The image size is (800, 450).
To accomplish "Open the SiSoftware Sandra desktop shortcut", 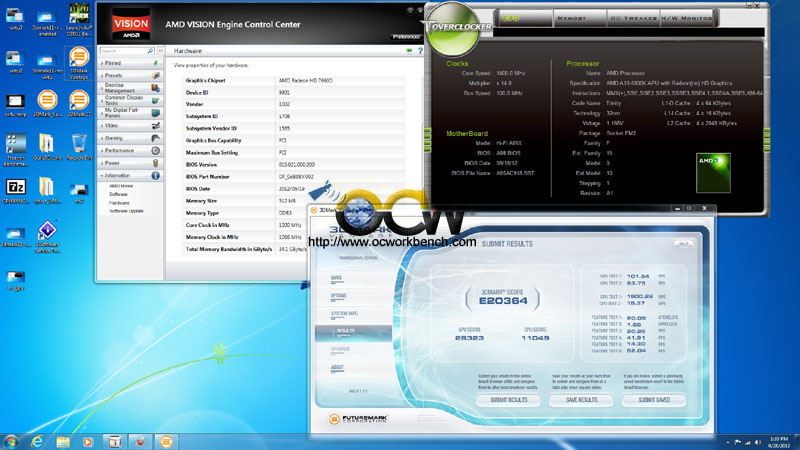I will 47,237.
